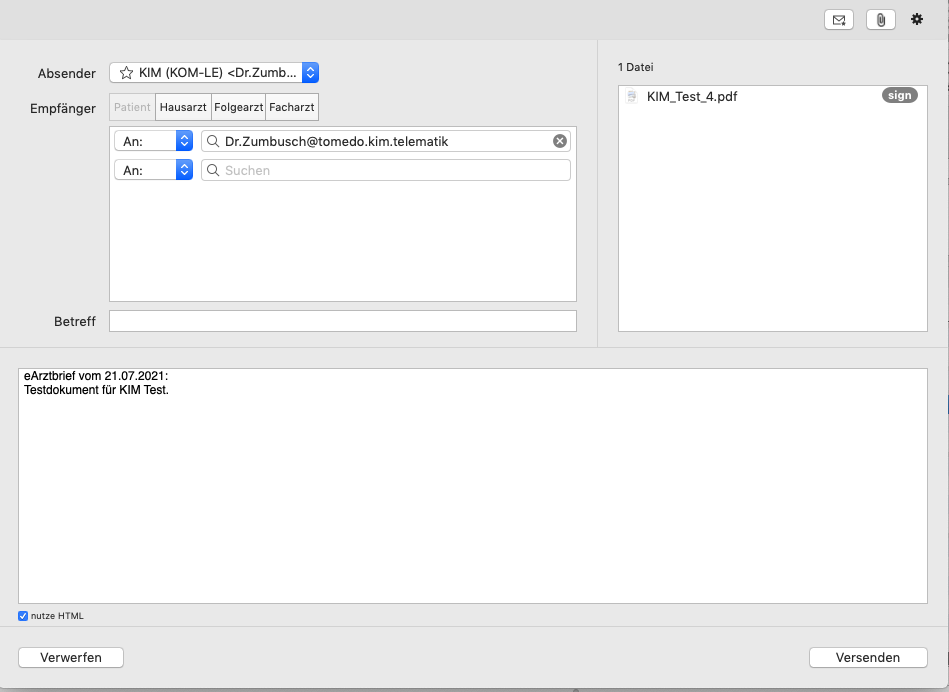Click the magnifier icon beside Dr.Zumbusch address
The image size is (949, 692).
tap(213, 141)
